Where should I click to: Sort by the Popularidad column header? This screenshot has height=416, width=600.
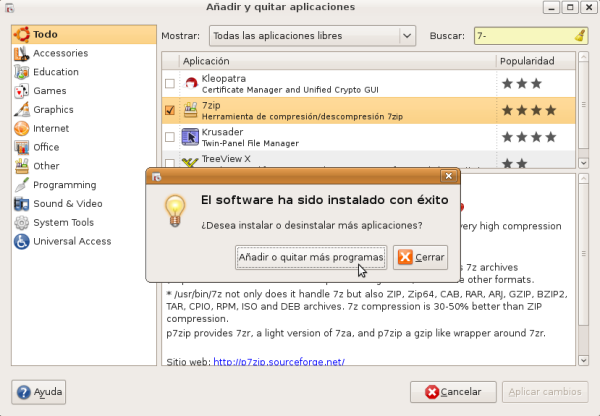[x=536, y=61]
